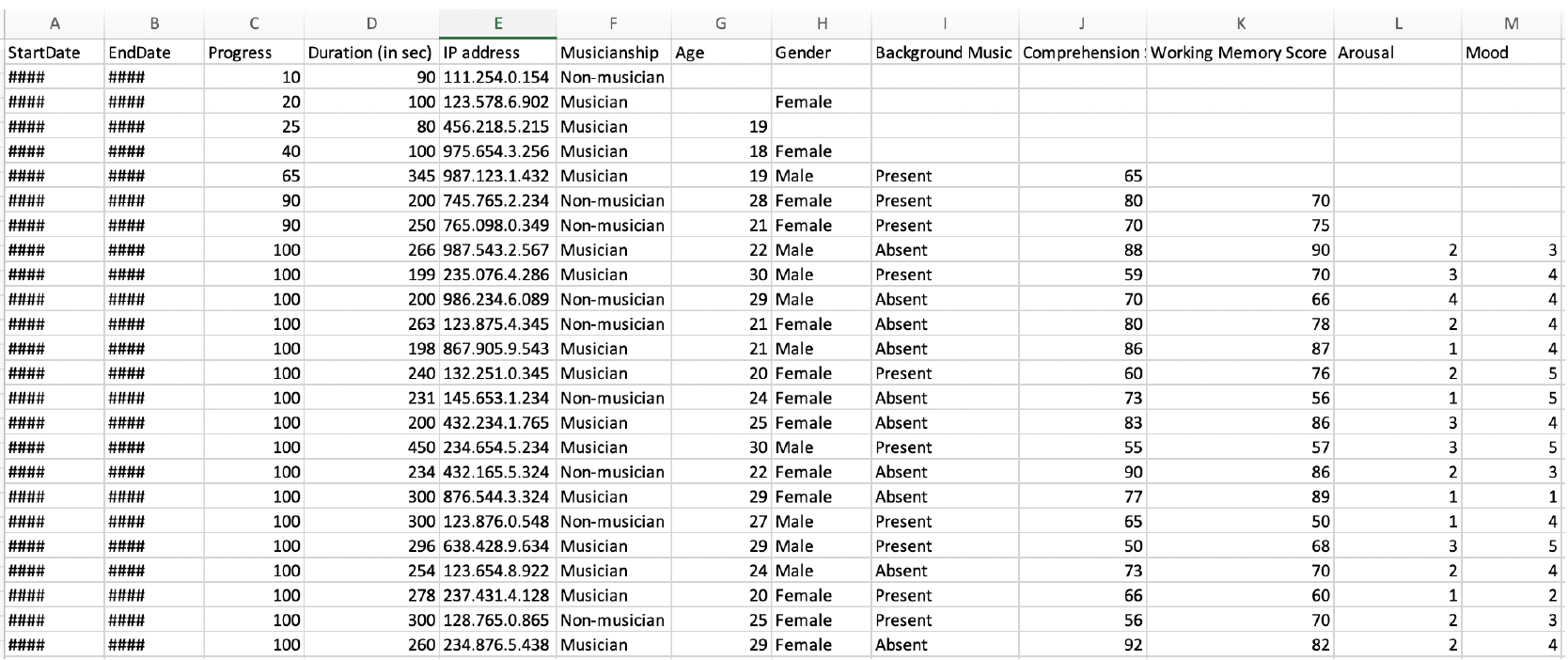Viewport: 1568px width, 660px height.
Task: Click the StartDate header cell
Action: [x=55, y=53]
